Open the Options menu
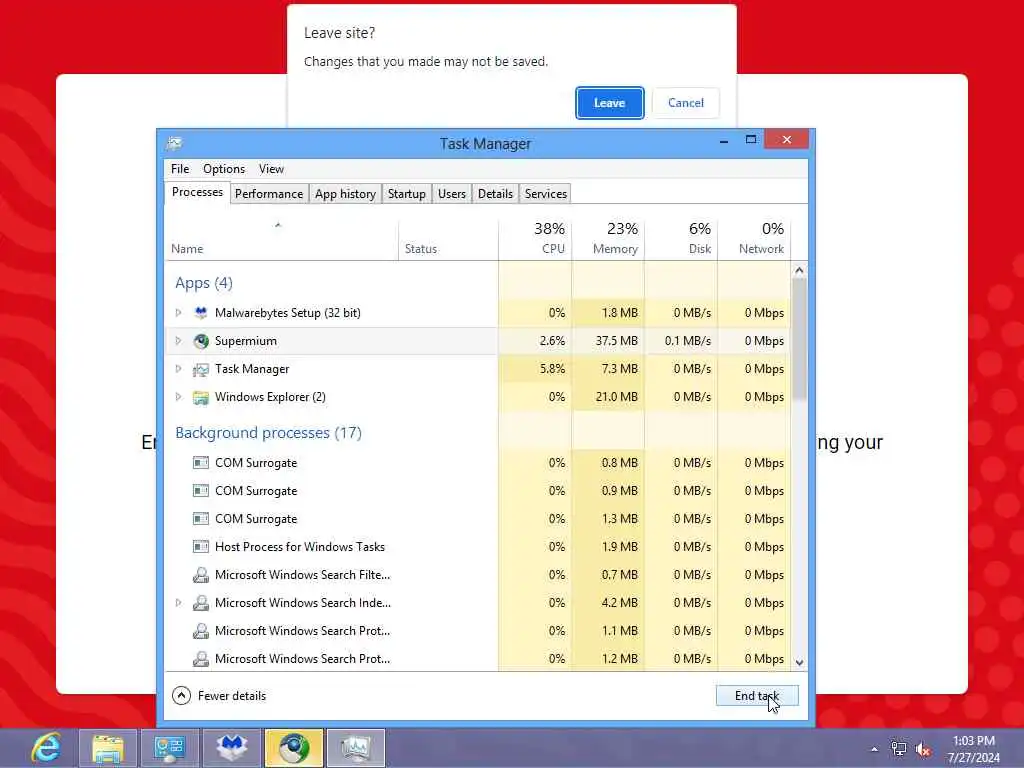This screenshot has width=1024, height=768. [224, 168]
